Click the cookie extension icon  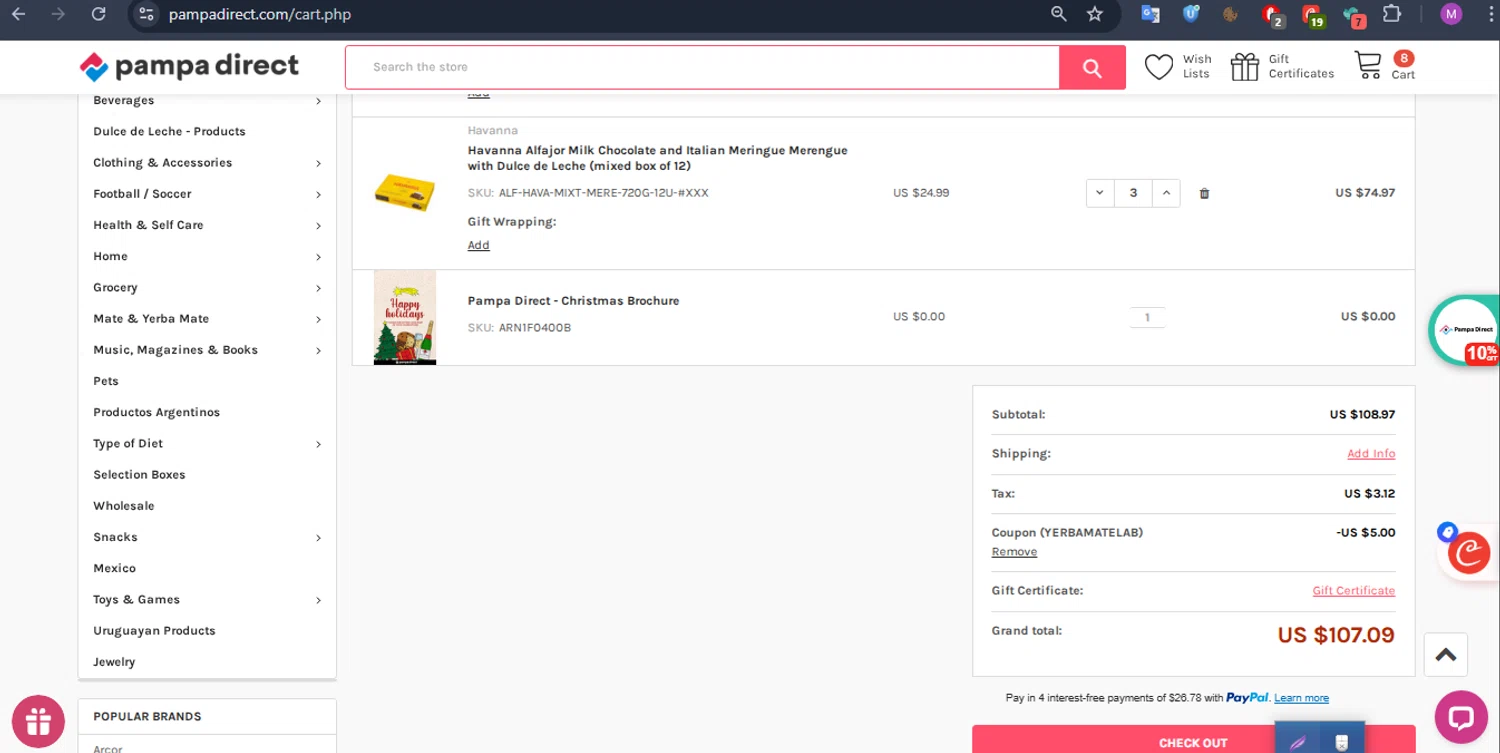point(1230,14)
